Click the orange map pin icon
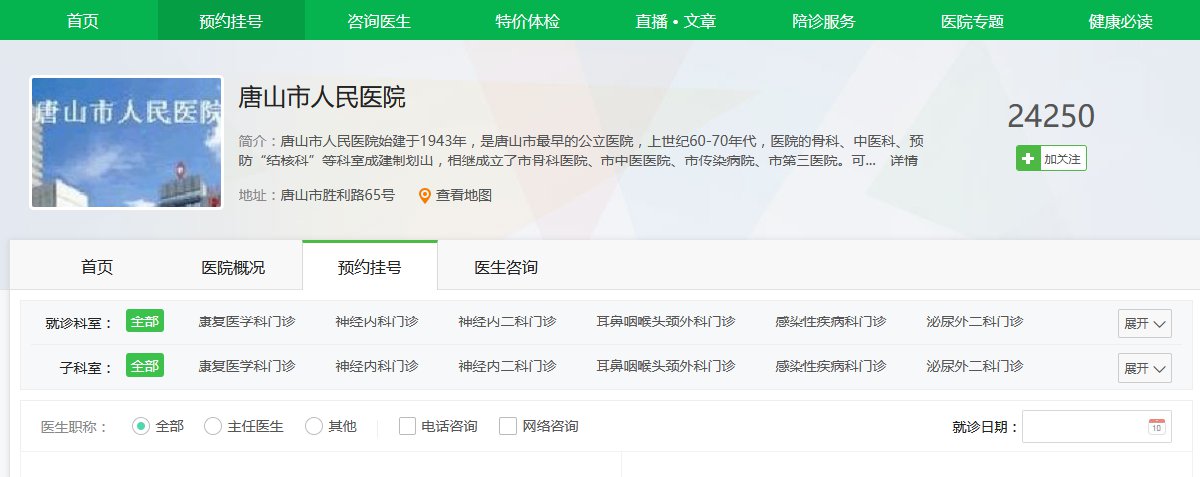The image size is (1200, 477). pyautogui.click(x=425, y=196)
